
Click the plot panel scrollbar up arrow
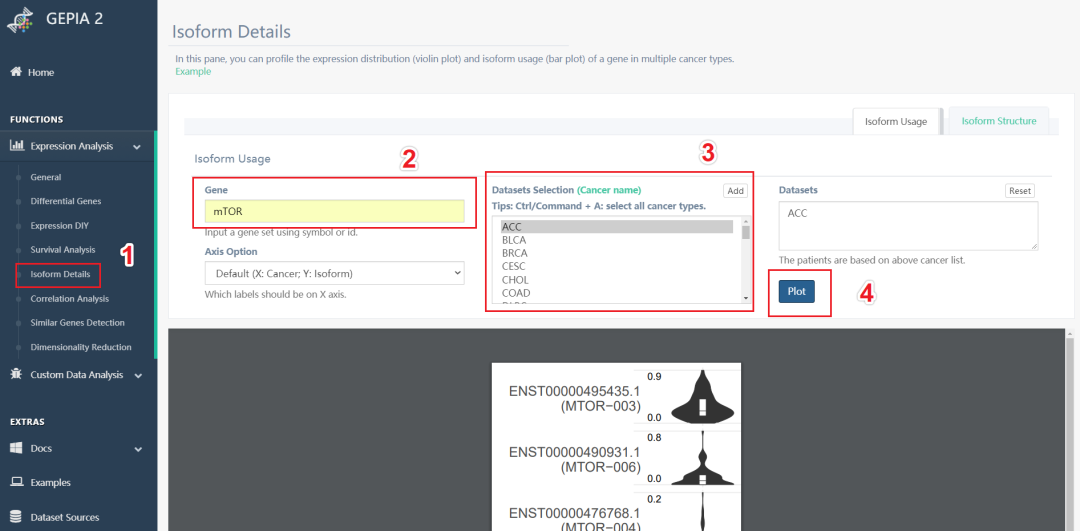(x=1068, y=335)
